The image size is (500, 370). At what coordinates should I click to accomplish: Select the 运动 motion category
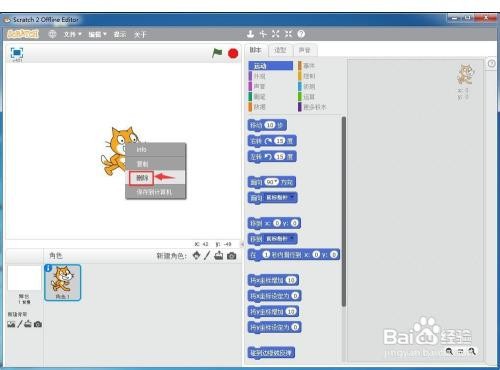271,66
